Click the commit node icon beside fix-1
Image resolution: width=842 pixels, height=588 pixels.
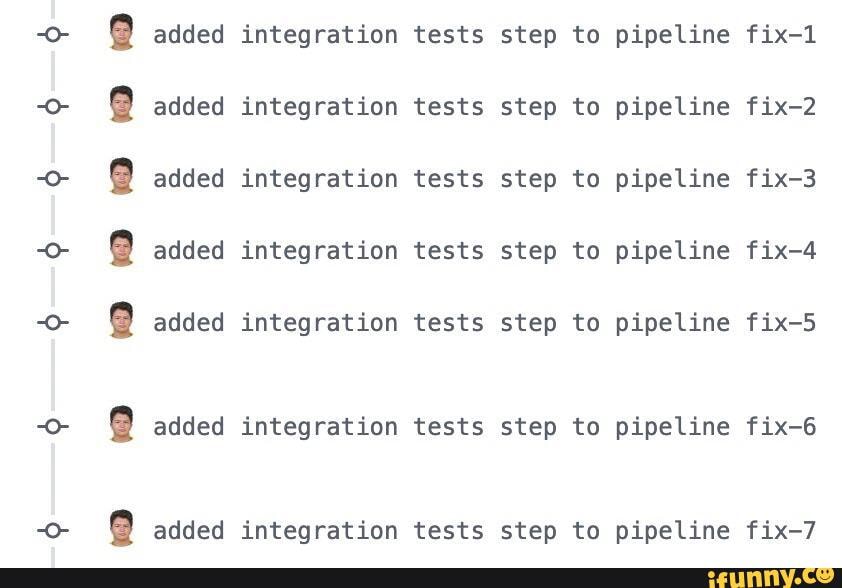pos(53,34)
